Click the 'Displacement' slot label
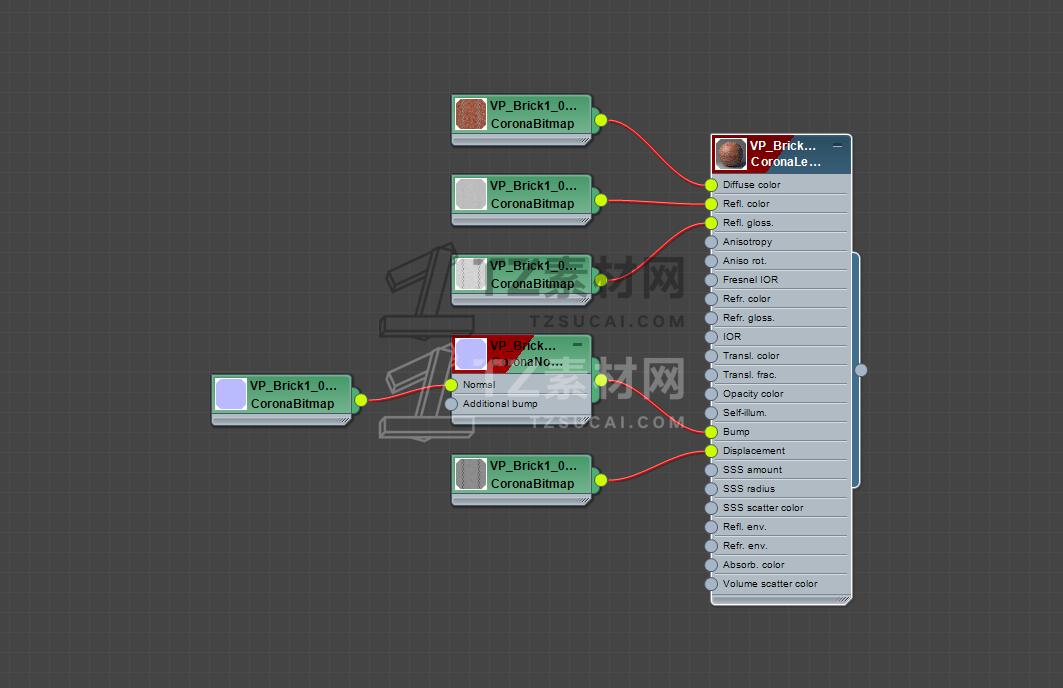 754,451
